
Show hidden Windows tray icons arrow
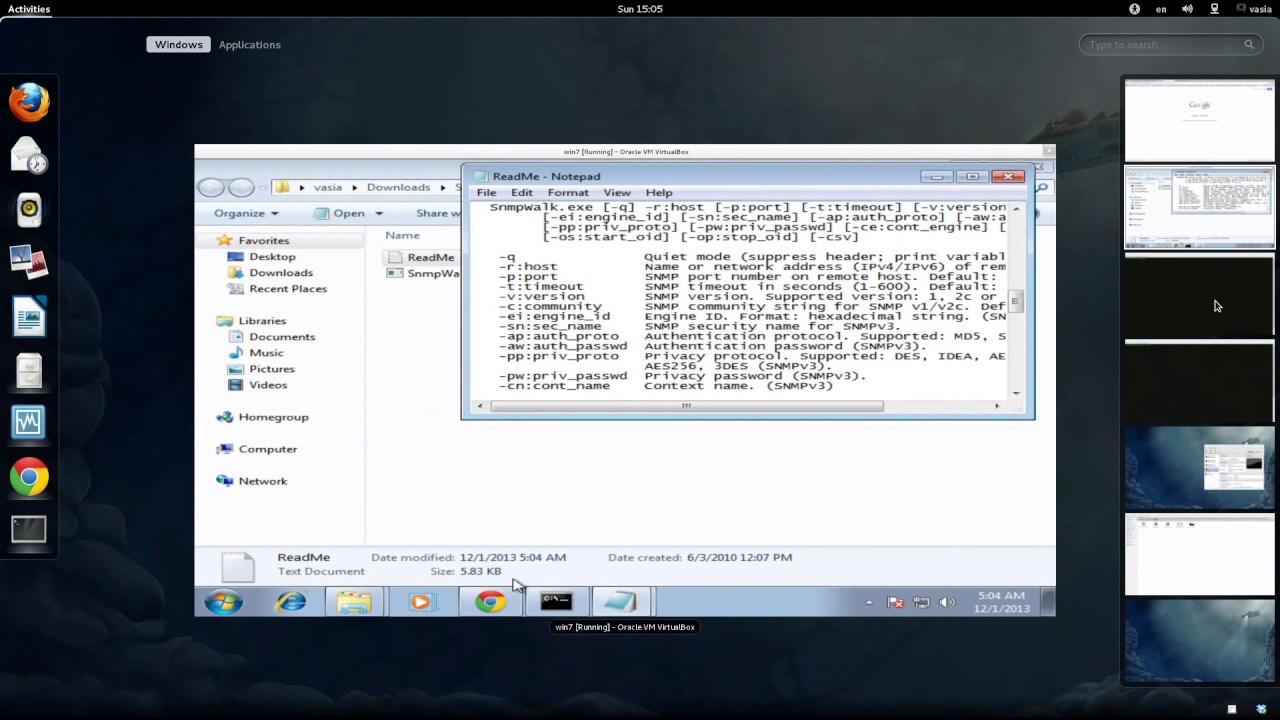pyautogui.click(x=868, y=603)
